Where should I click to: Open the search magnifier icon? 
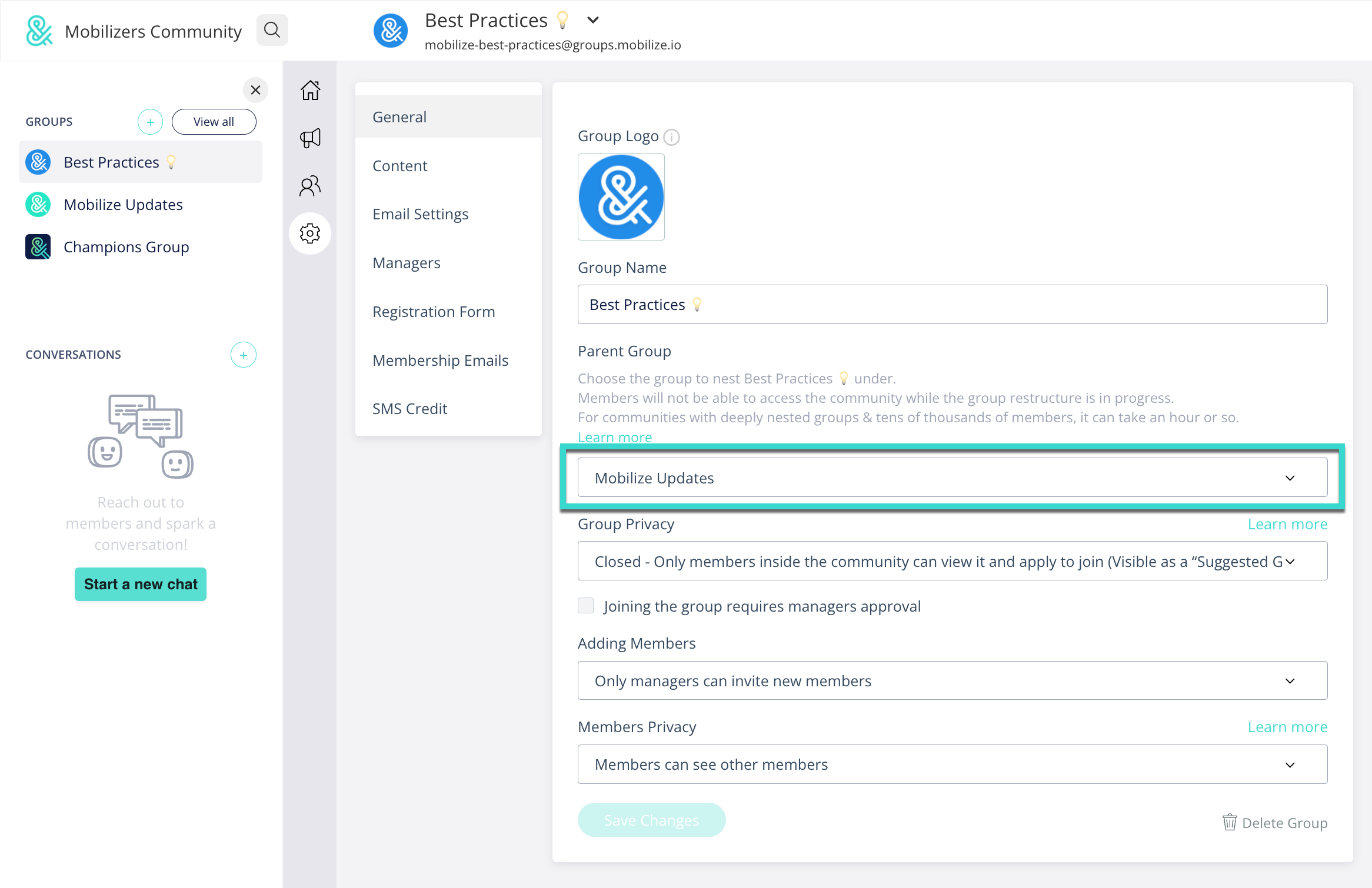(272, 30)
